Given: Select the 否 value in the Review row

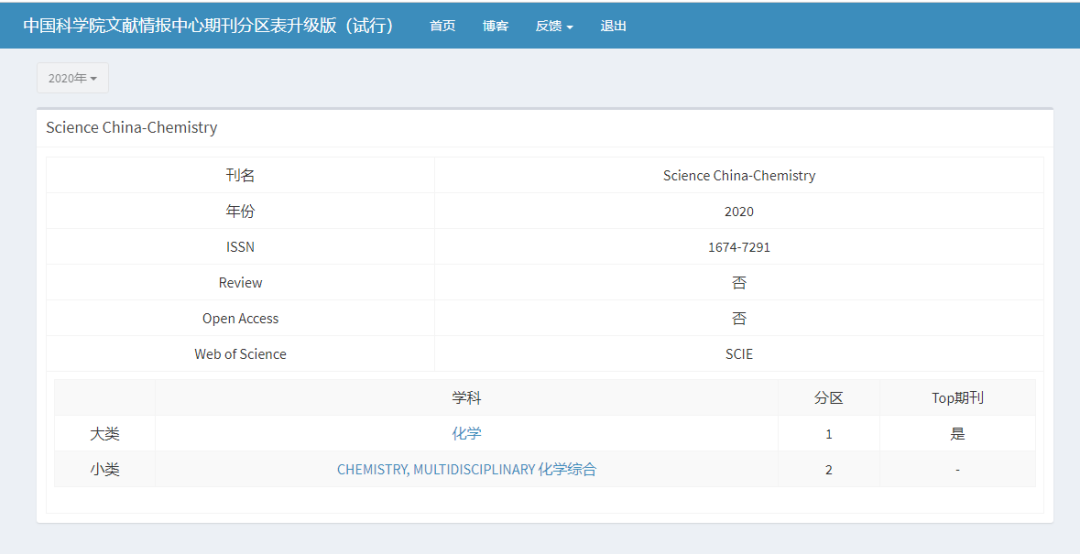Looking at the screenshot, I should 739,283.
